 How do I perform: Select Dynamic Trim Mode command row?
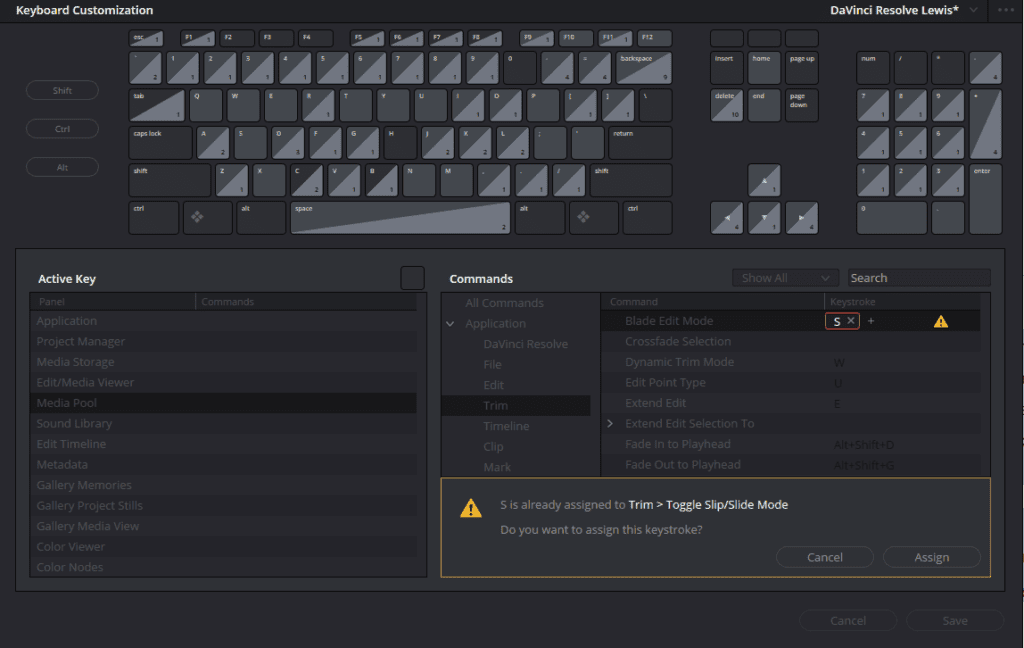pos(790,362)
